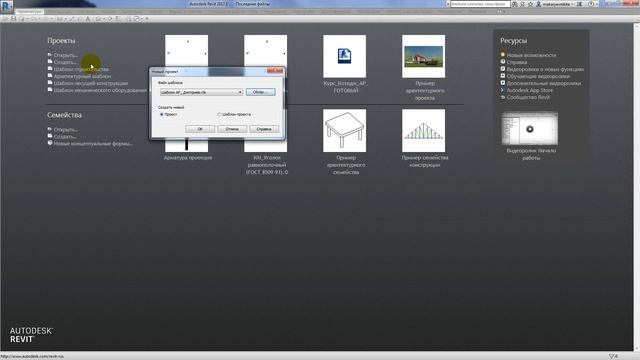
Task: Open Пример архитектурного проекта thumbnail
Action: pos(424,56)
